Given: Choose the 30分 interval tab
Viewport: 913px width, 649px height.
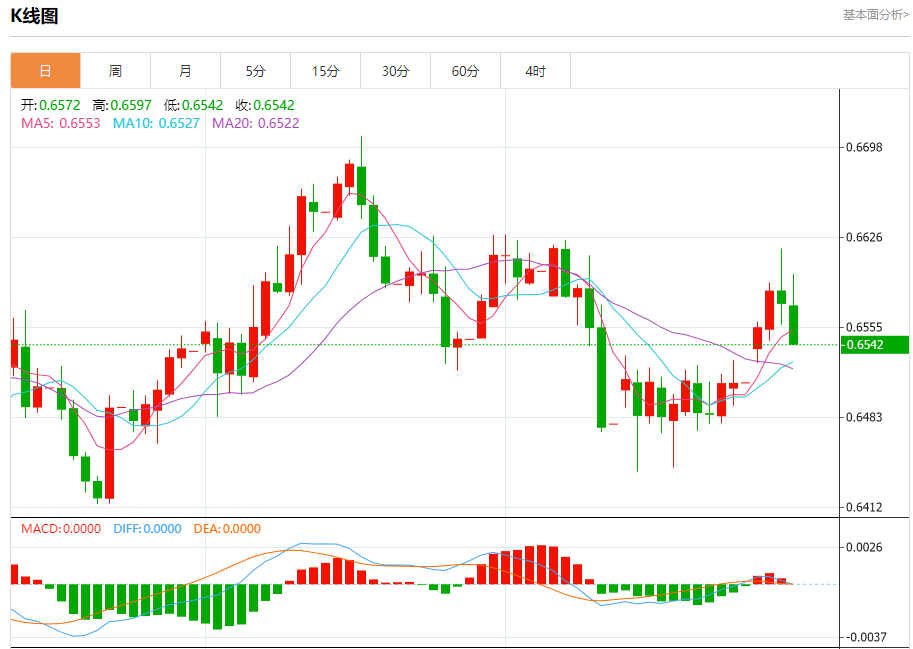Looking at the screenshot, I should coord(395,71).
